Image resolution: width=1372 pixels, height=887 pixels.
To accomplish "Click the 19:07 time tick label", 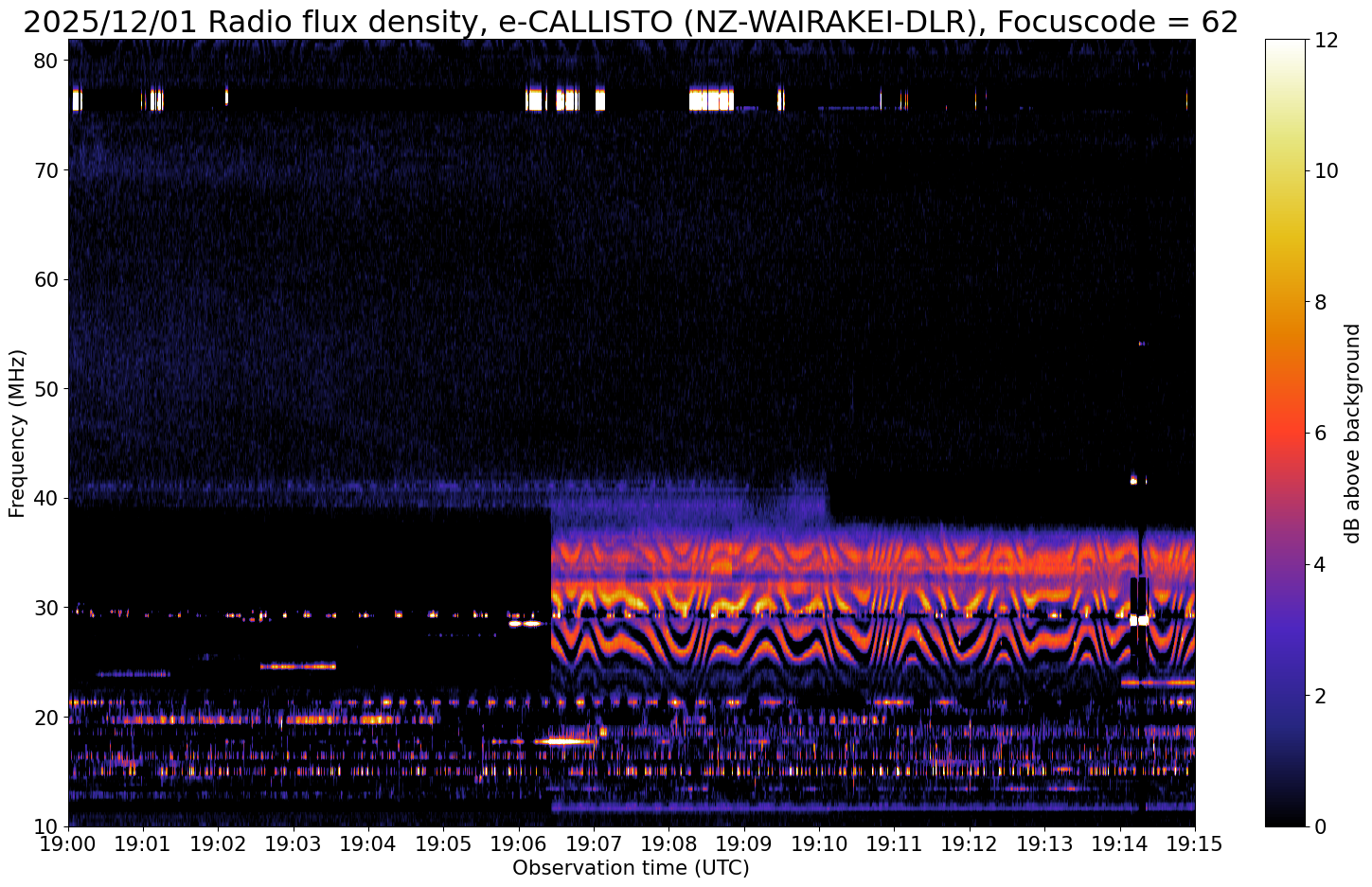I will tap(594, 843).
